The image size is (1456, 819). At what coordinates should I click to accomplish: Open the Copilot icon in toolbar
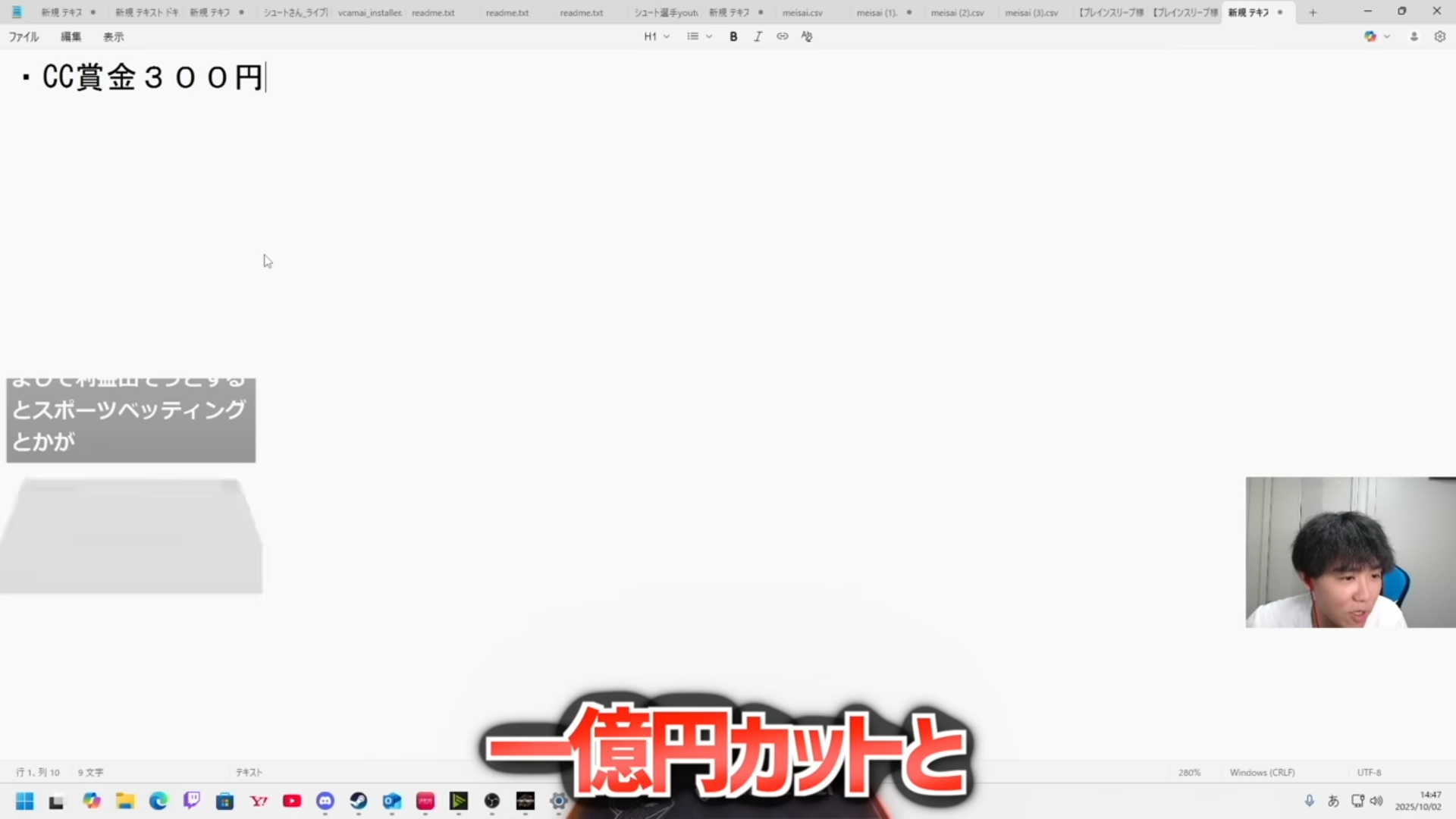[1370, 36]
